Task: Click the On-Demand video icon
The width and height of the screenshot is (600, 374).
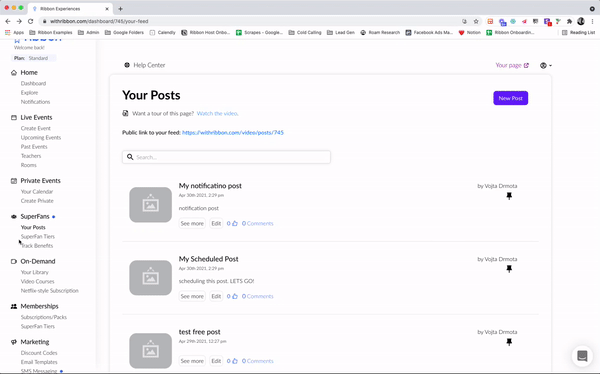Action: 14,261
